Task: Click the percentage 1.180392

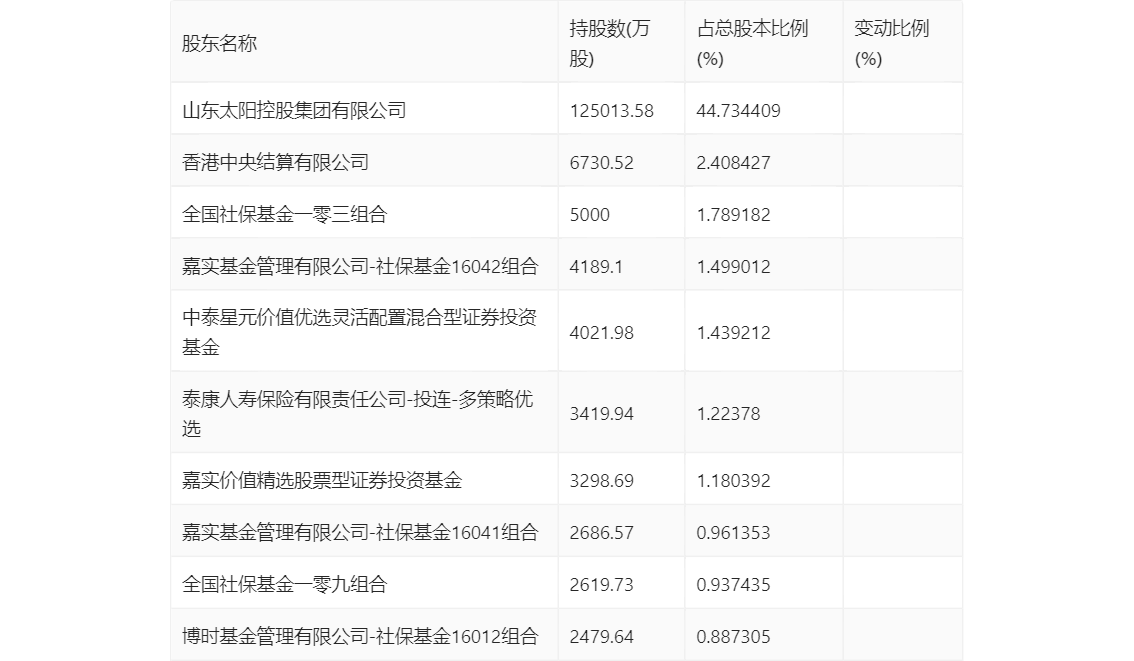Action: point(733,481)
